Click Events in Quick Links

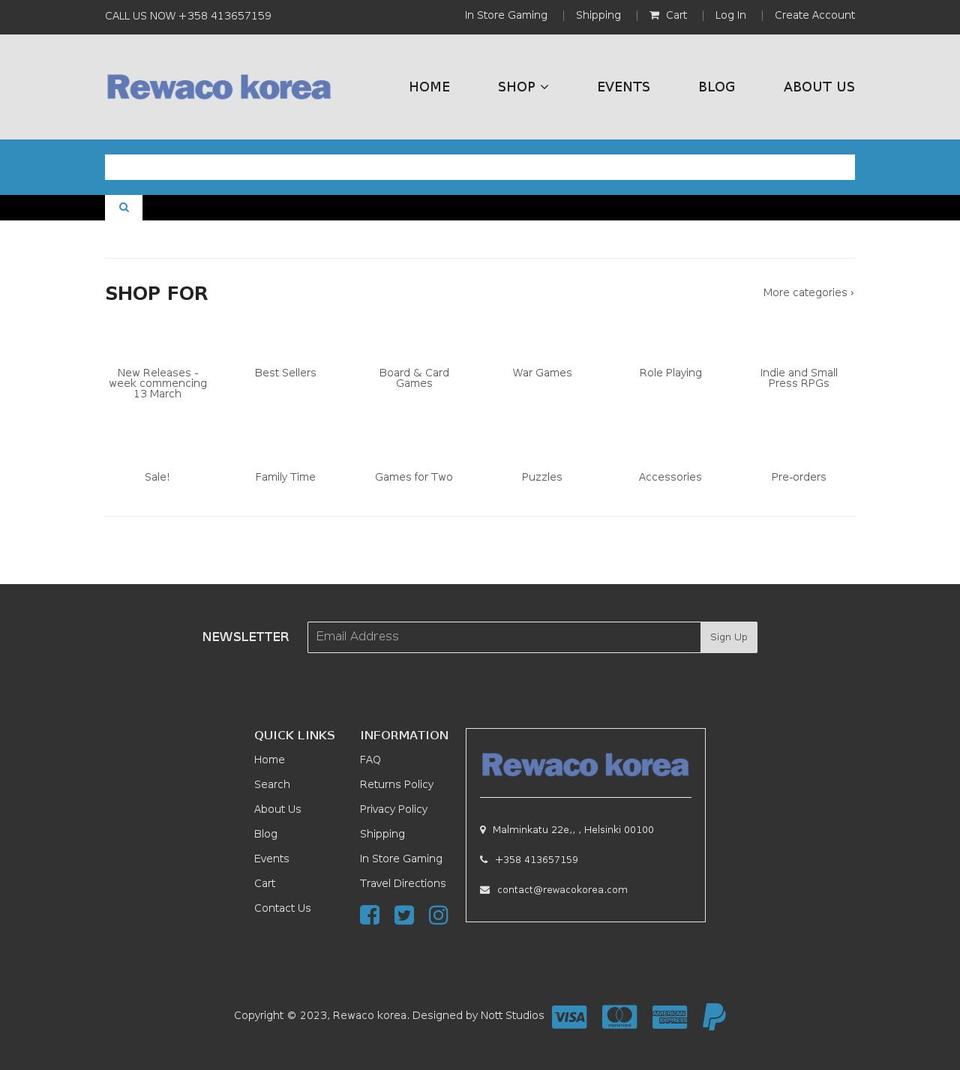pos(271,858)
